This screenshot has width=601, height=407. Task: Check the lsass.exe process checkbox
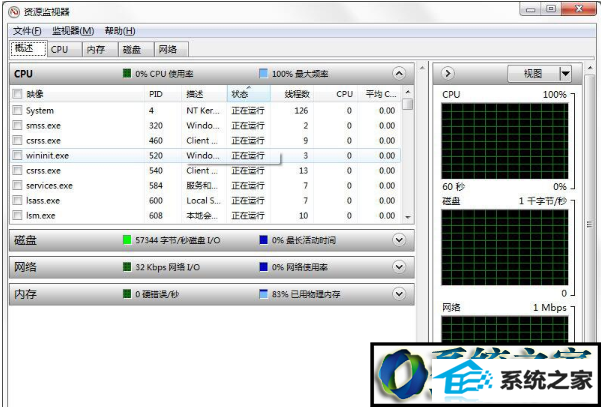17,200
